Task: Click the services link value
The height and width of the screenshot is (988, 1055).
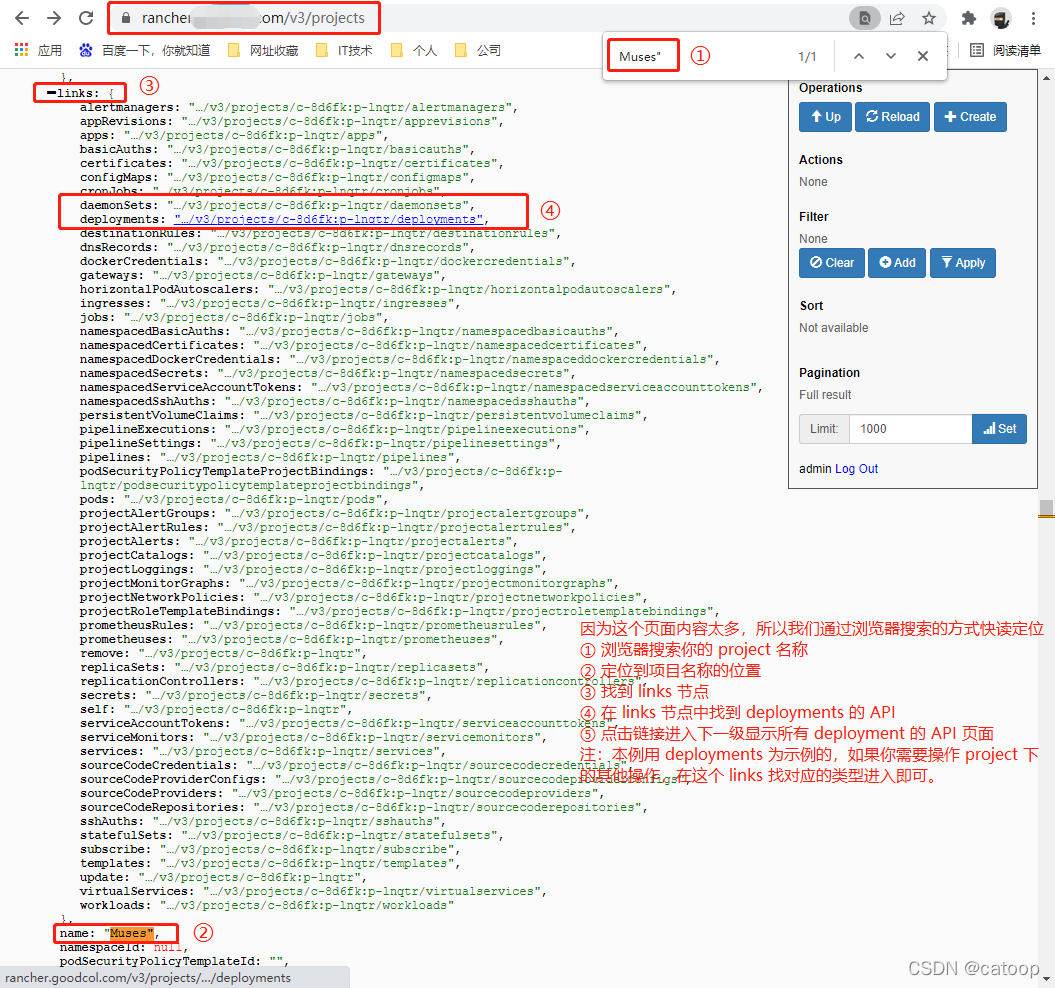Action: click(x=296, y=751)
